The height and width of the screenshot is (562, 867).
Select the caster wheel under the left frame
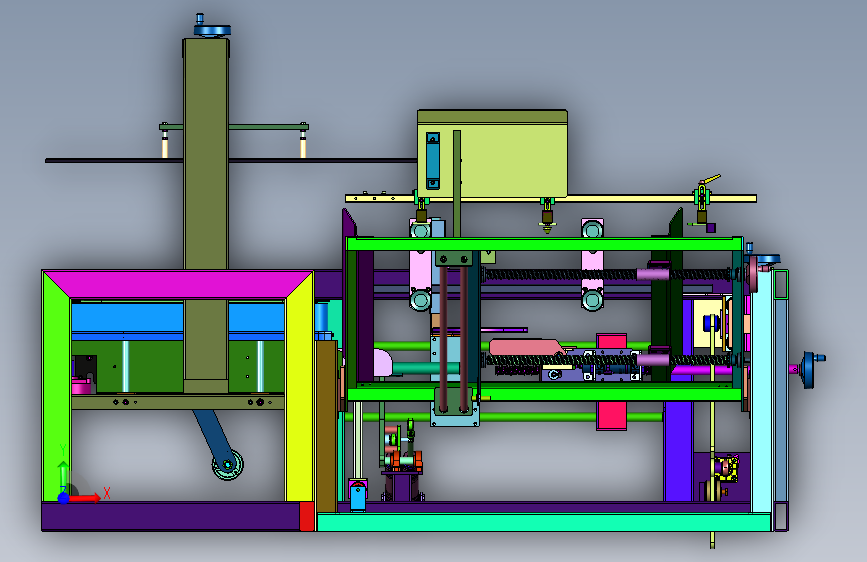tap(228, 465)
